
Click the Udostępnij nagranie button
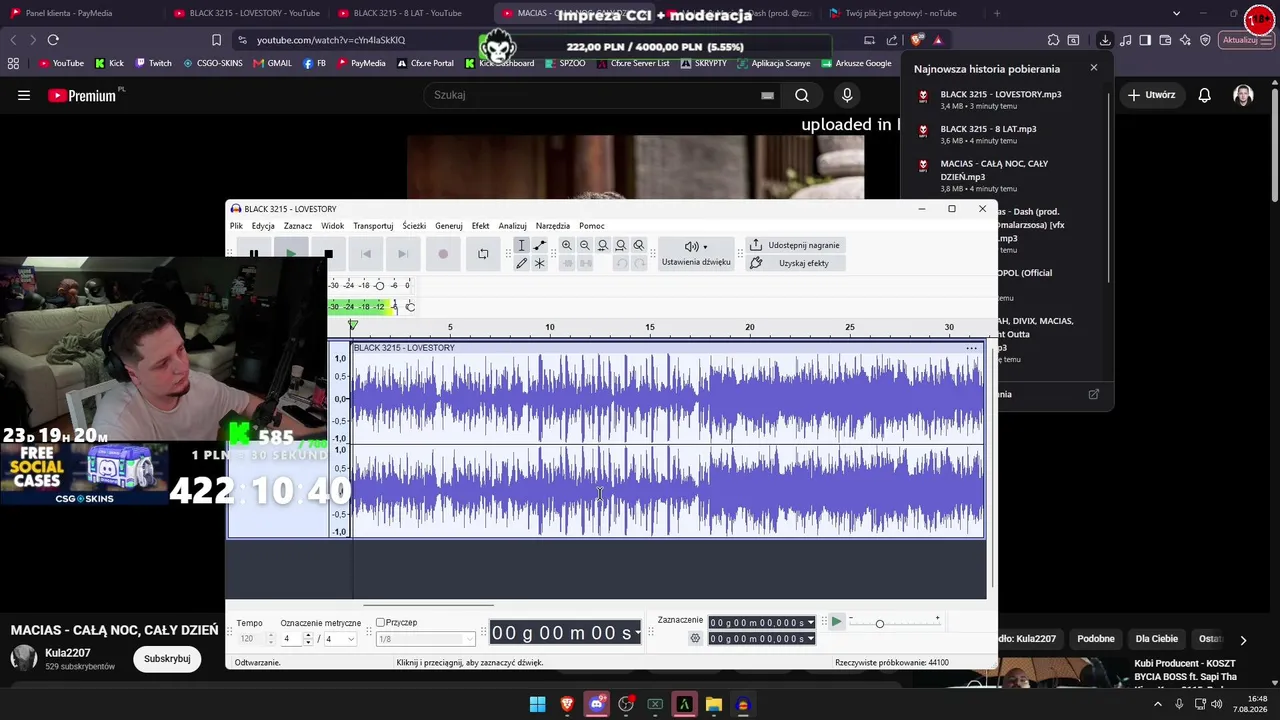[x=795, y=245]
